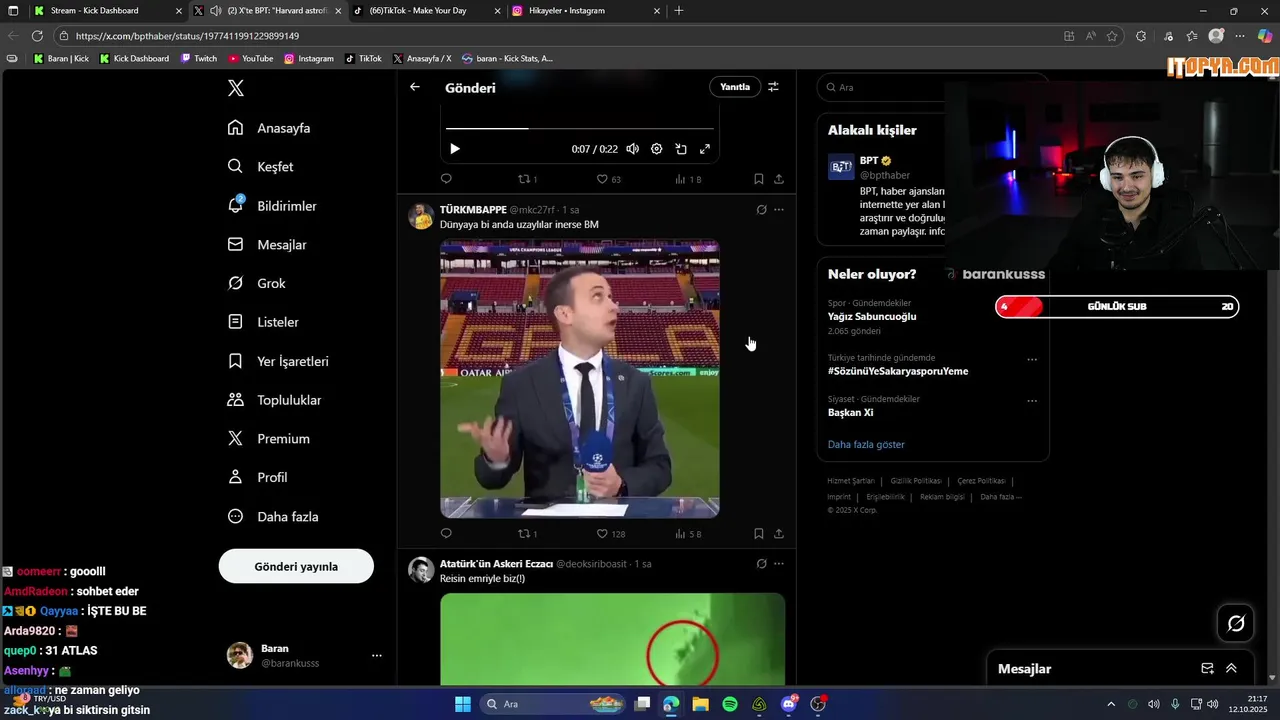This screenshot has width=1280, height=720.
Task: Click the X logo at sidebar top
Action: (x=235, y=88)
